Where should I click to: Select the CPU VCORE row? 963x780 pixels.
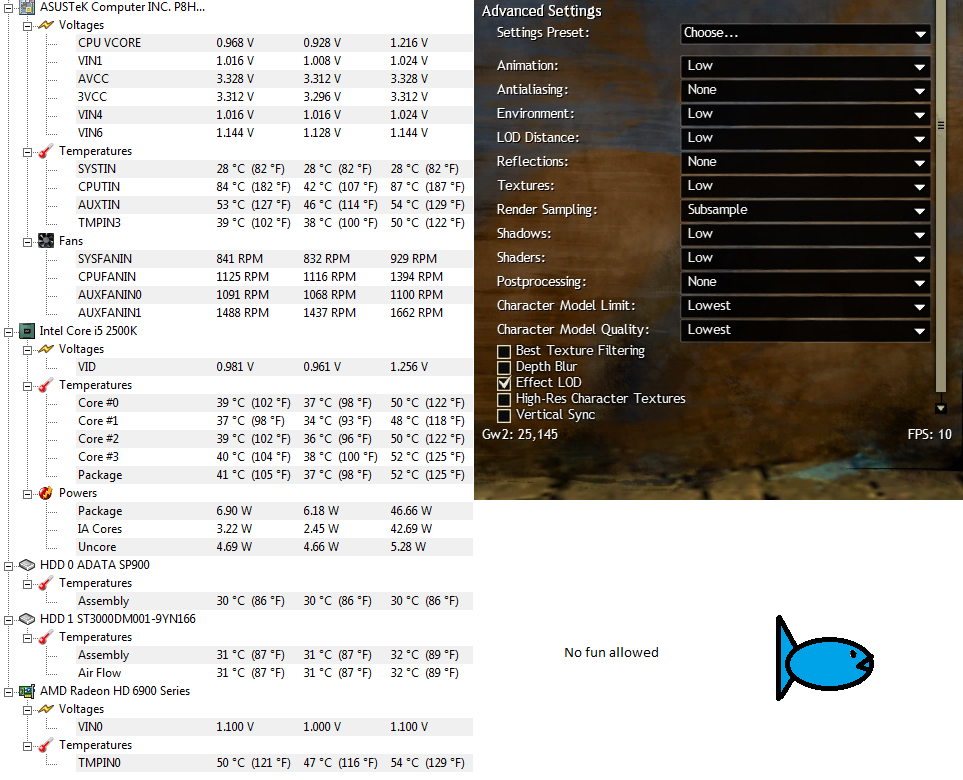pyautogui.click(x=274, y=43)
